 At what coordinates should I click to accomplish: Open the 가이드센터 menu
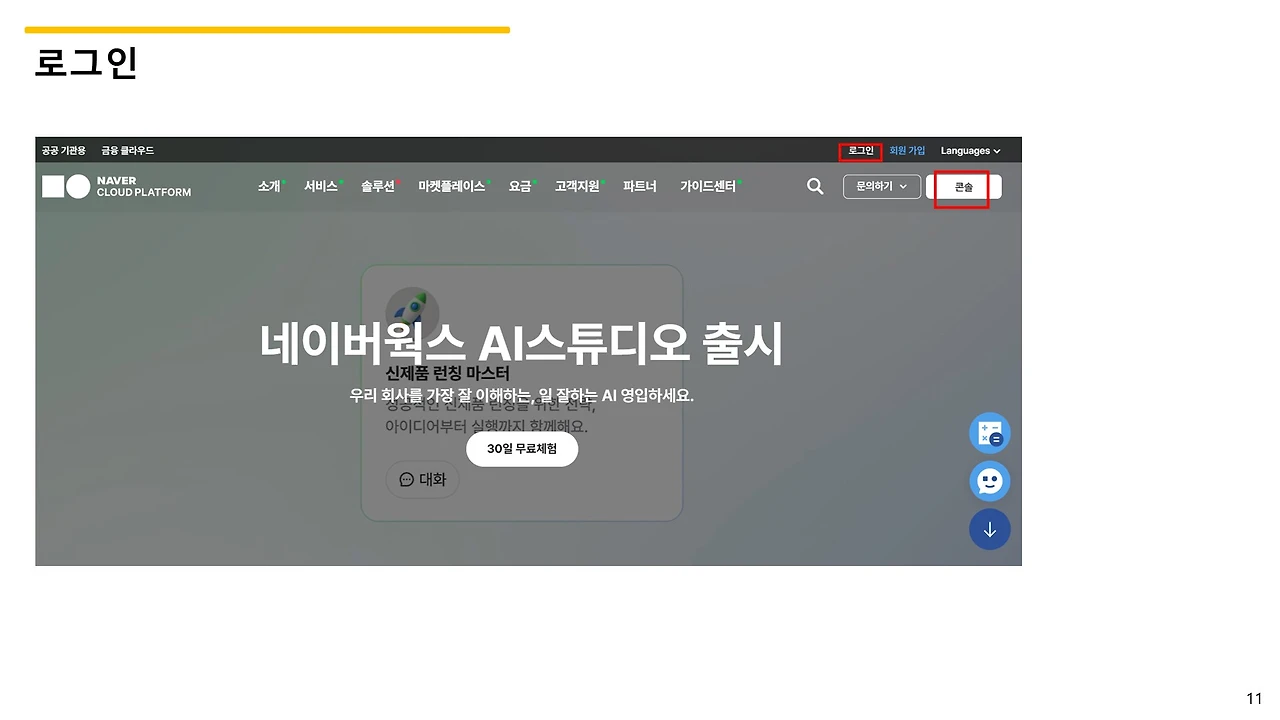coord(708,186)
